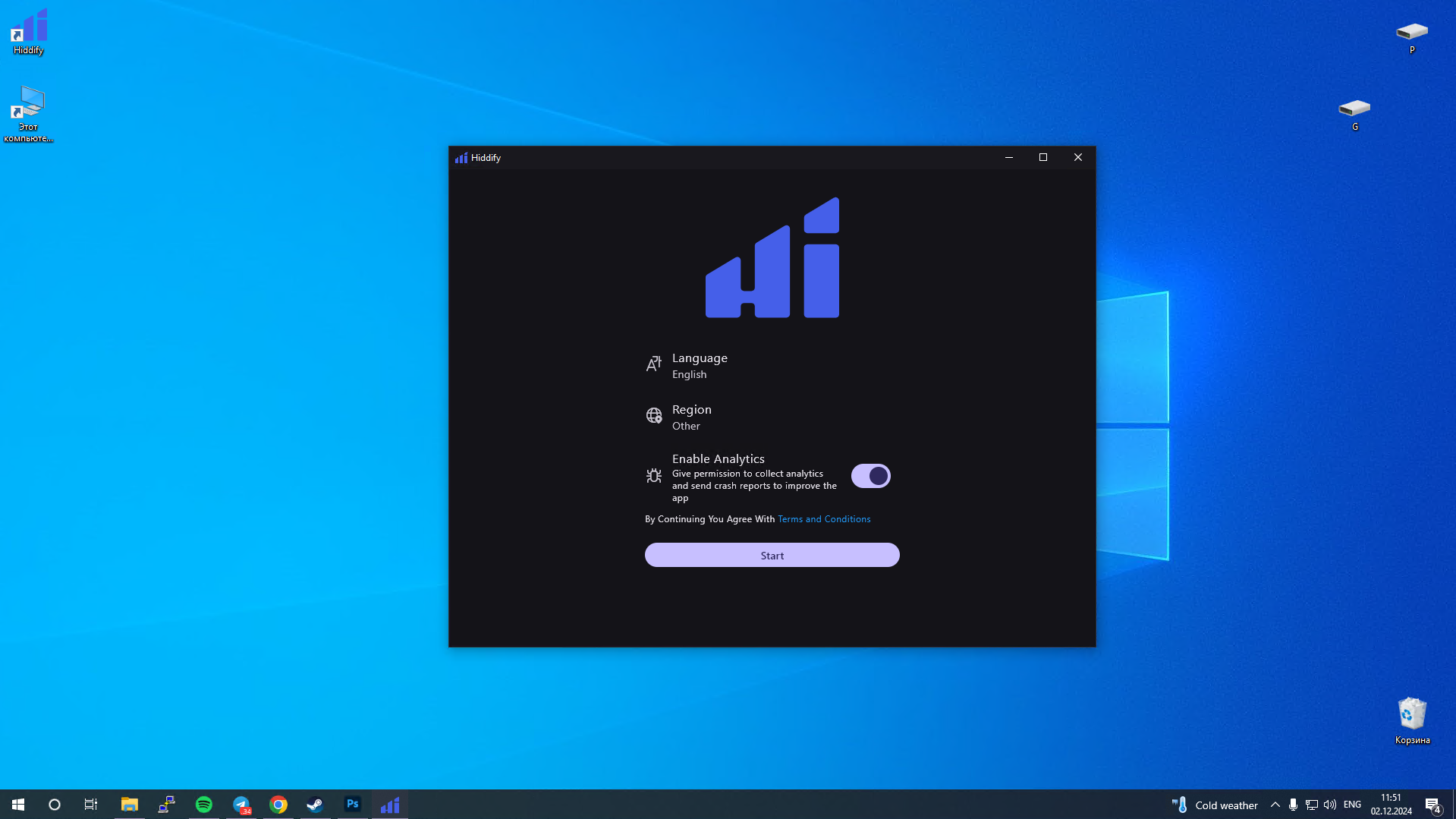
Task: Click the language translate icon
Action: 653,365
